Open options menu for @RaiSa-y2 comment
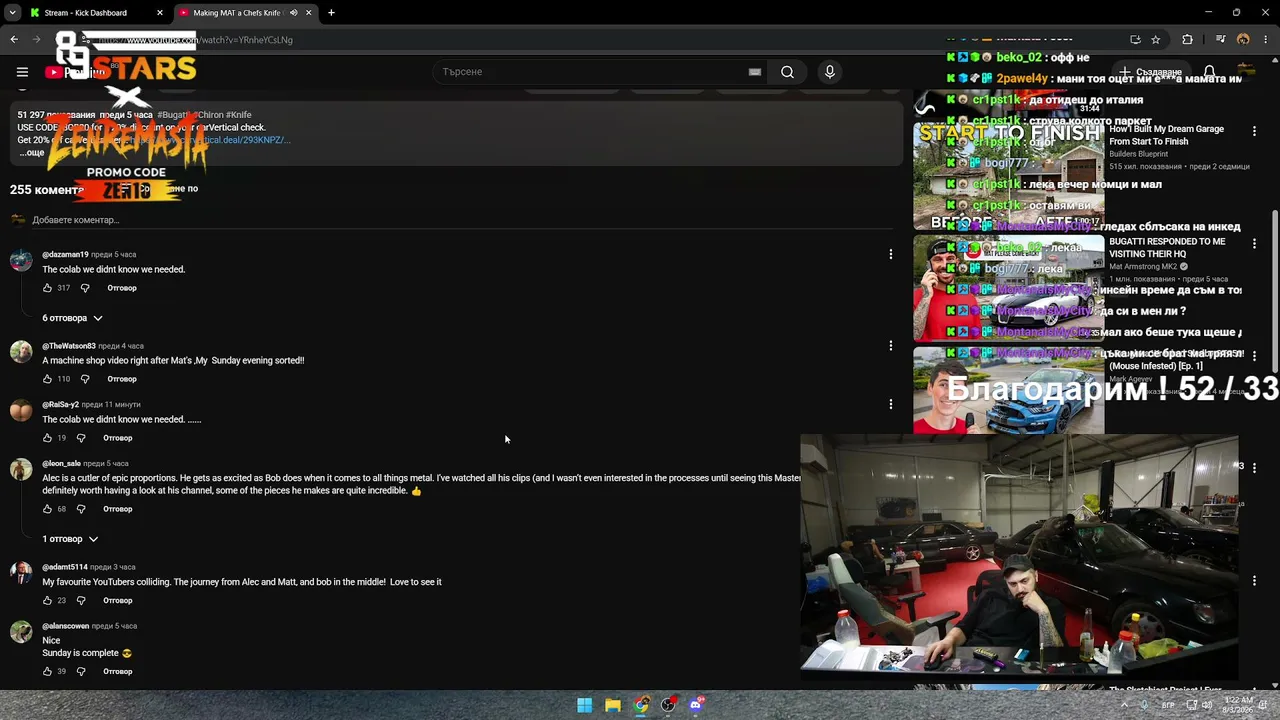 (x=891, y=404)
